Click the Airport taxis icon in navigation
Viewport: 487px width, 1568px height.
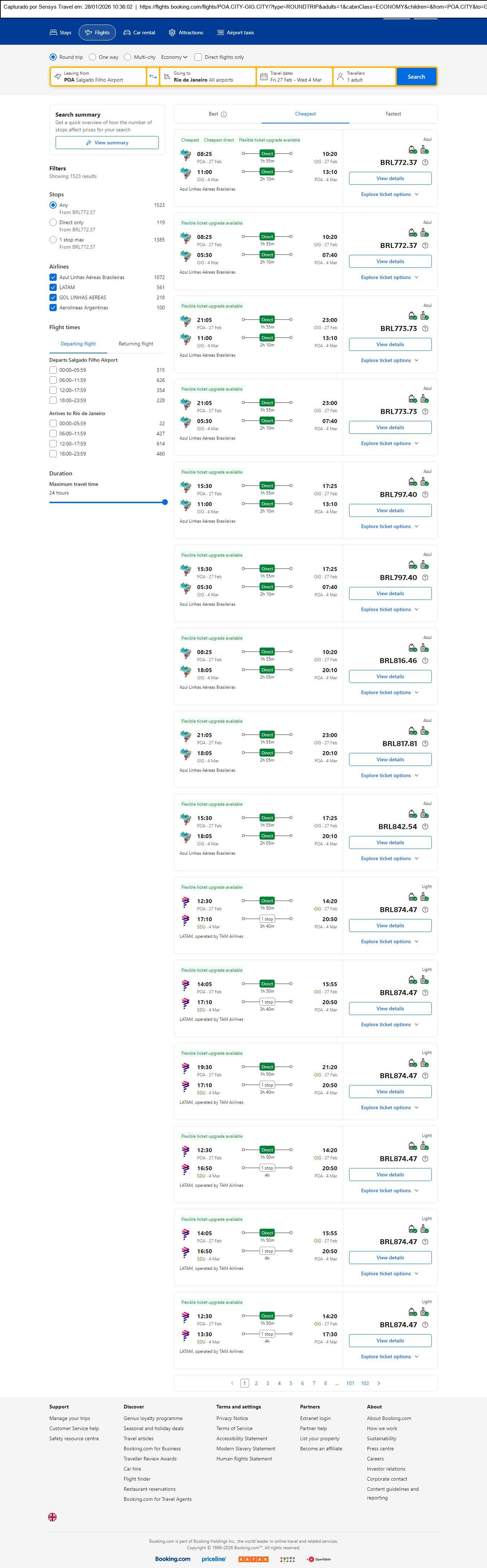(x=220, y=33)
